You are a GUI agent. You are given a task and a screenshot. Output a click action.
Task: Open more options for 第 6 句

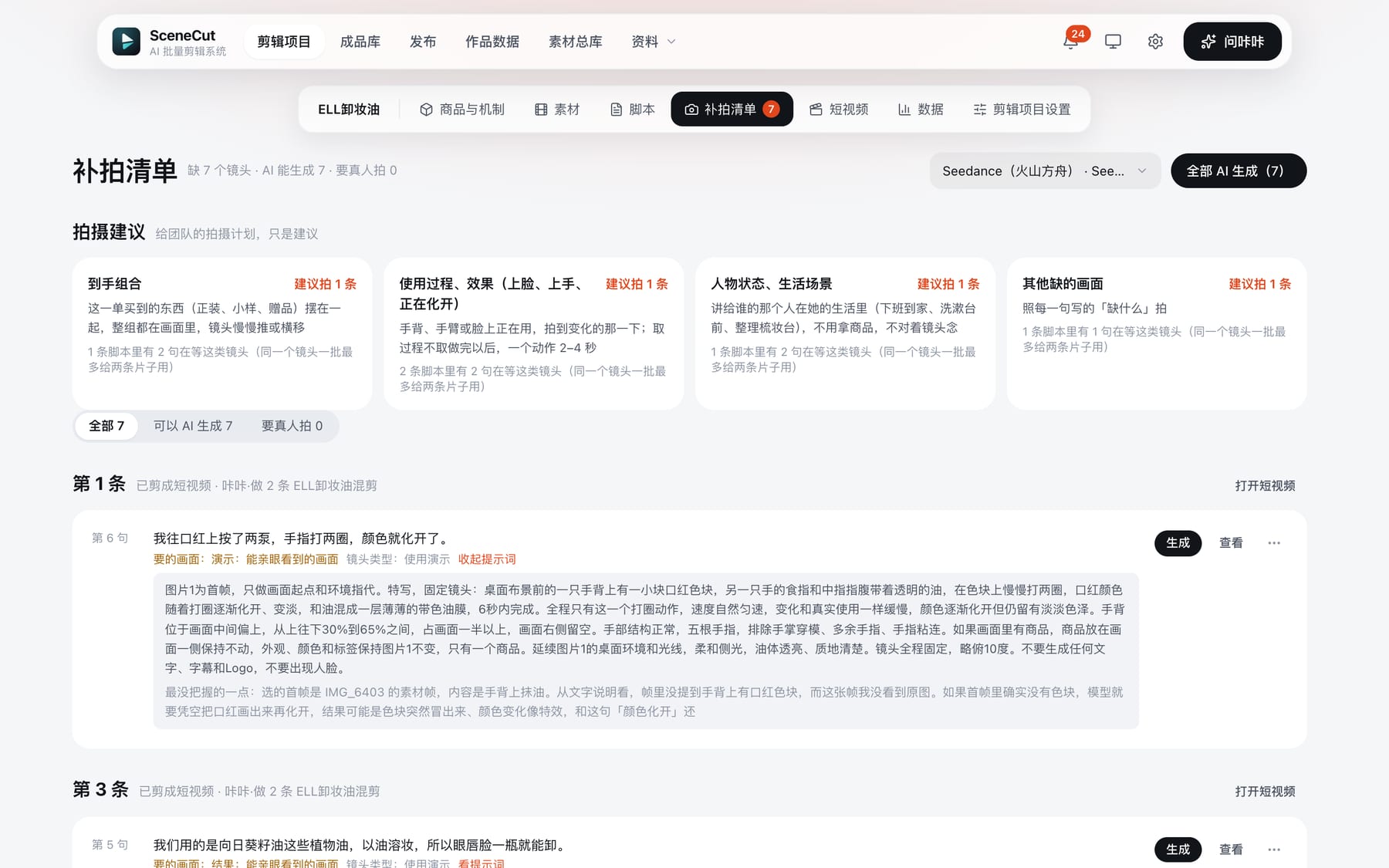click(x=1274, y=543)
